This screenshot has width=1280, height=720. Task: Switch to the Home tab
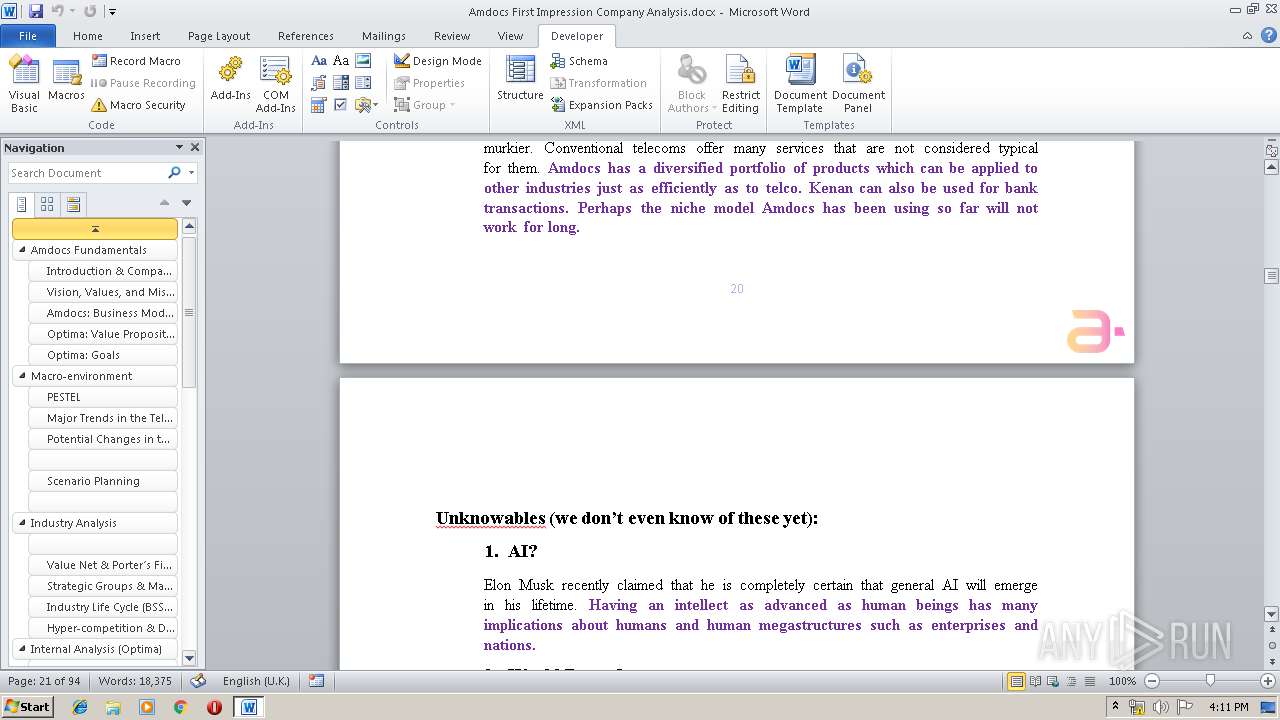click(x=88, y=36)
